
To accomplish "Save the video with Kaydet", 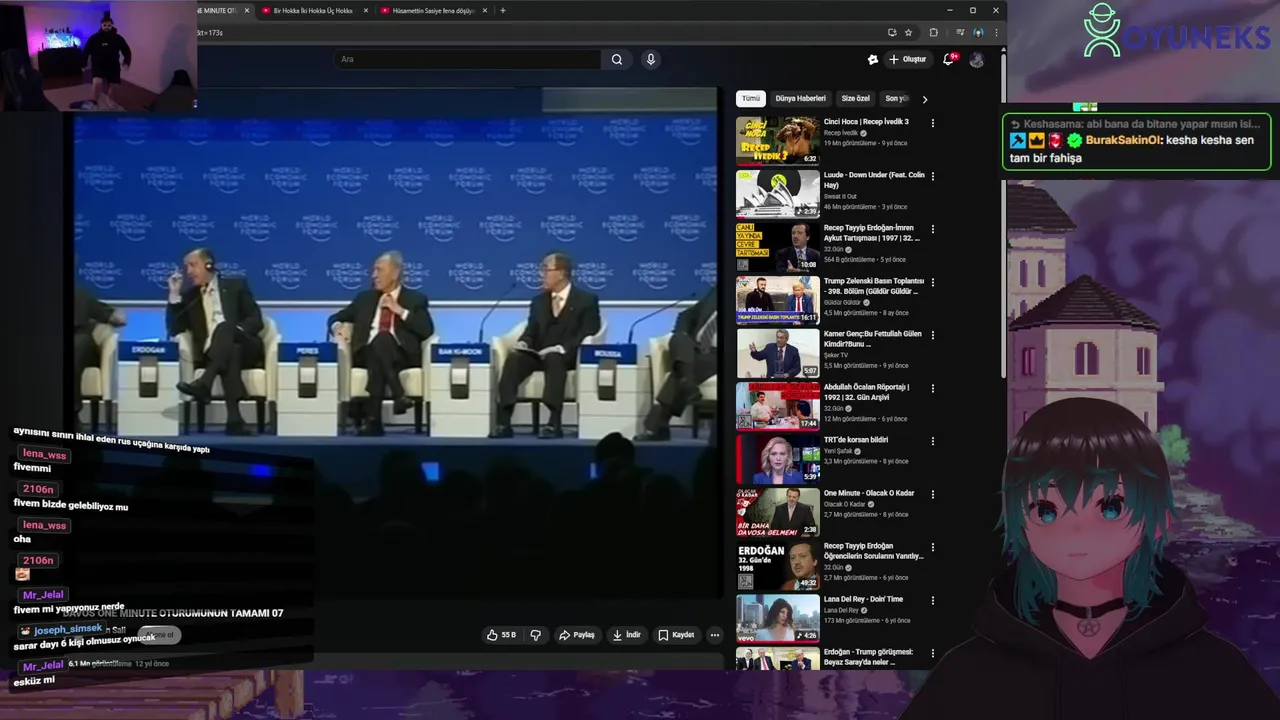I will pos(676,635).
